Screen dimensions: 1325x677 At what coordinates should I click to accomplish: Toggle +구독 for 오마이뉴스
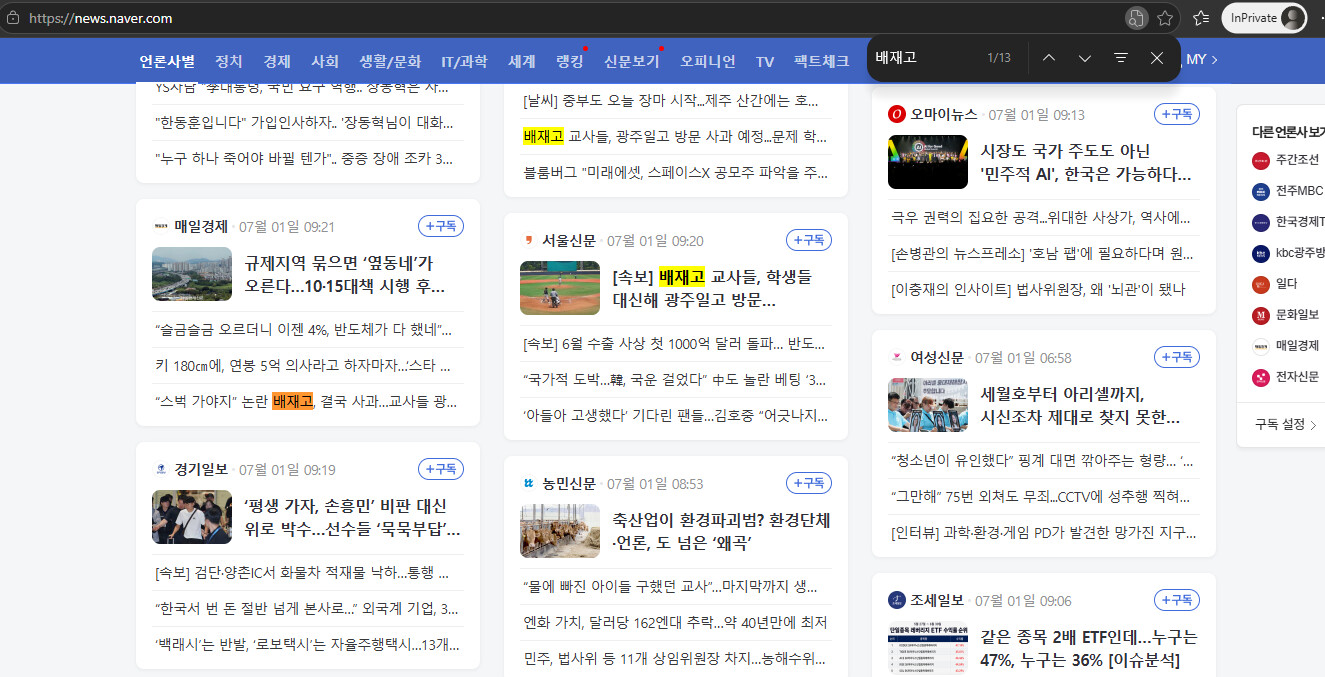pyautogui.click(x=1177, y=114)
